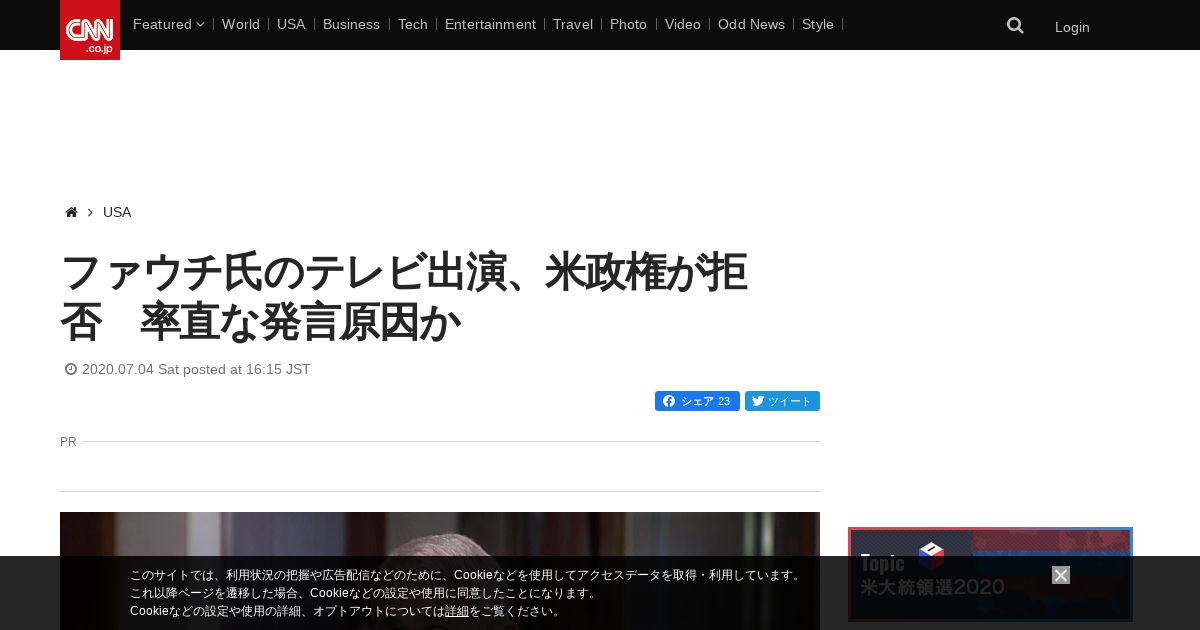The image size is (1200, 630).
Task: Select the Tech menu item
Action: [x=412, y=24]
